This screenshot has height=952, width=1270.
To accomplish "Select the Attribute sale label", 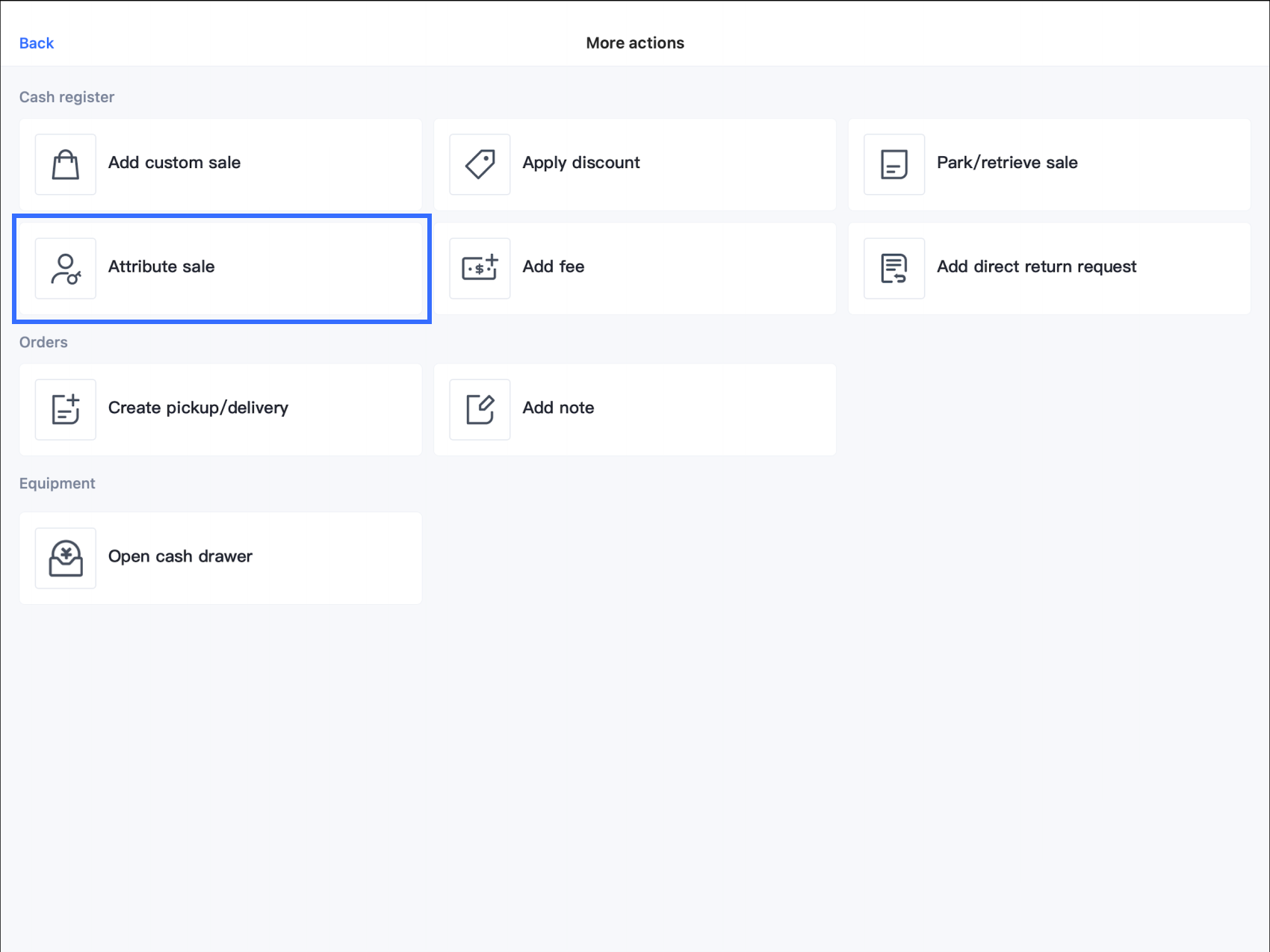I will click(161, 267).
